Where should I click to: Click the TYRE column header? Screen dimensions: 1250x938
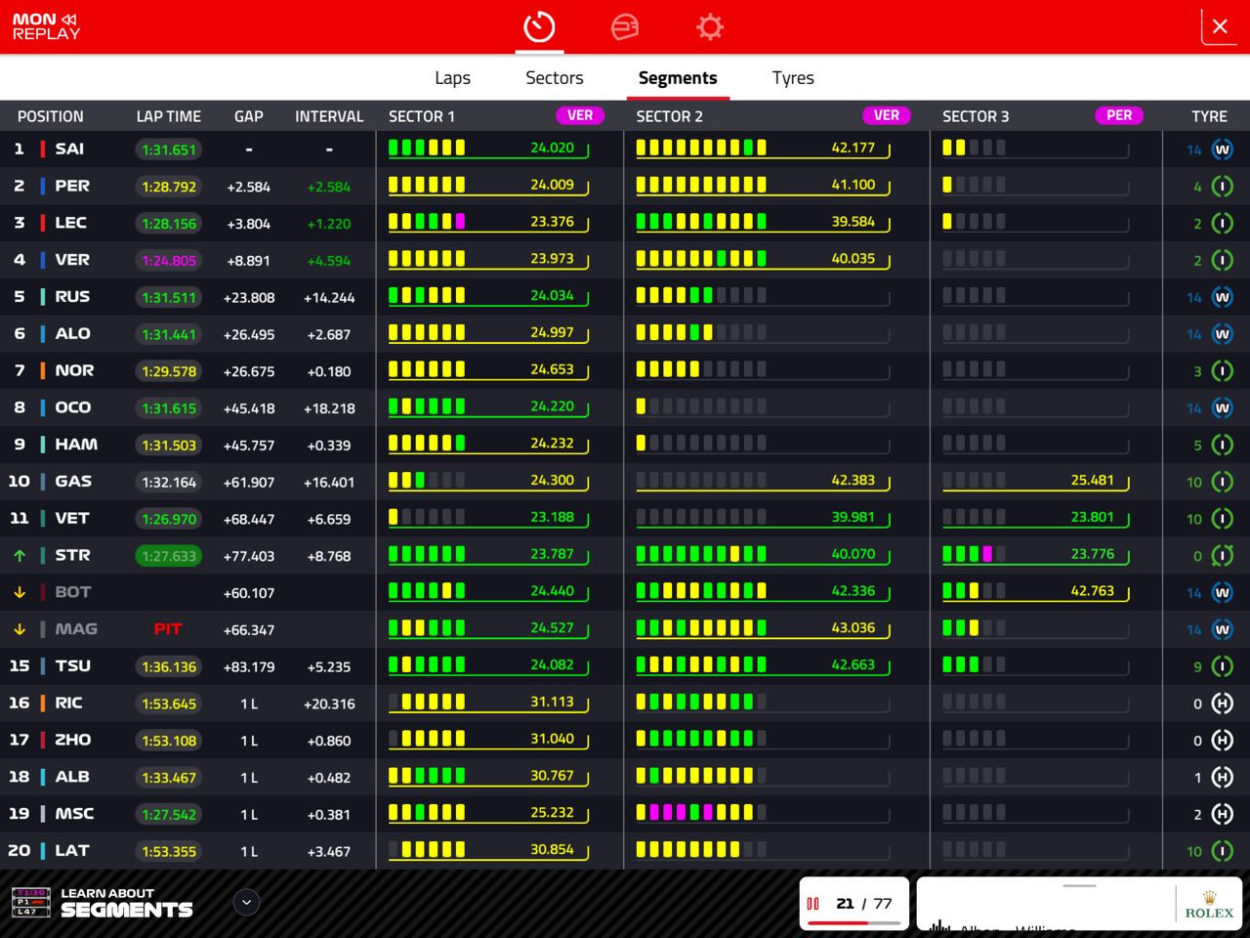(1209, 116)
